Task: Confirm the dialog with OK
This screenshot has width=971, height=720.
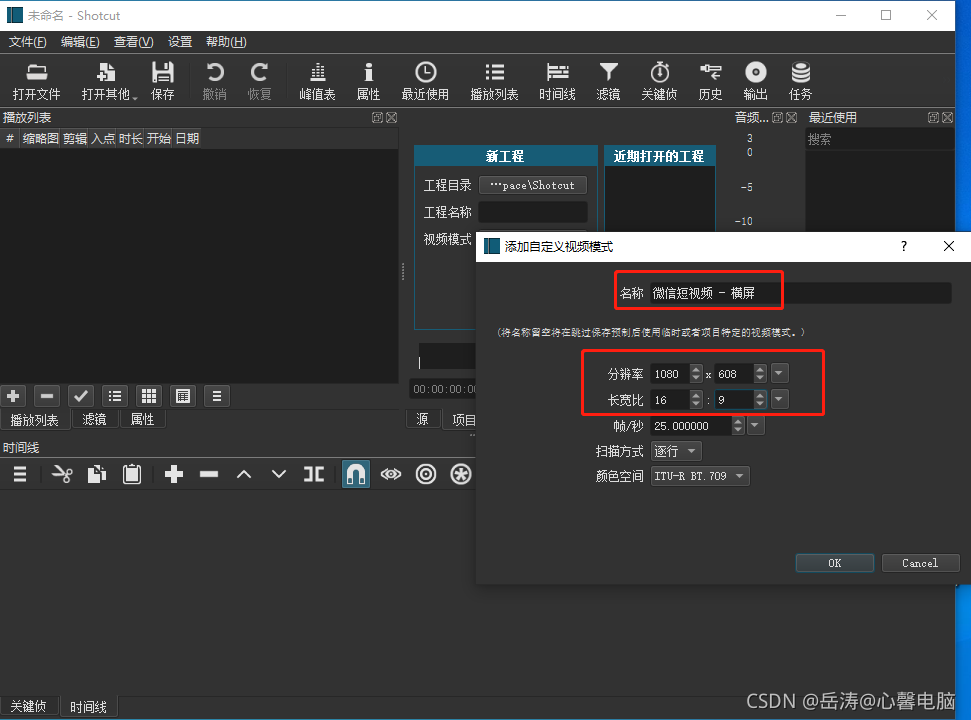Action: (x=835, y=563)
